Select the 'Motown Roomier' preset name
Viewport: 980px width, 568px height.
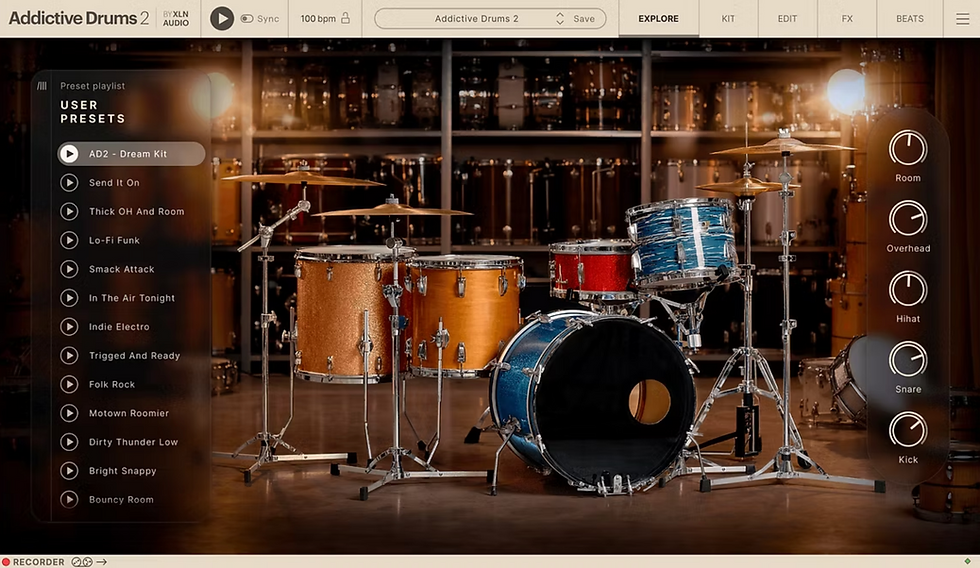[129, 413]
